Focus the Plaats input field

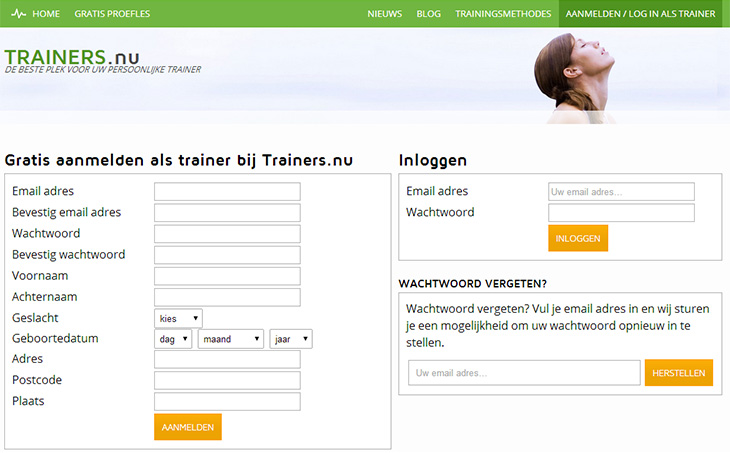click(x=227, y=401)
